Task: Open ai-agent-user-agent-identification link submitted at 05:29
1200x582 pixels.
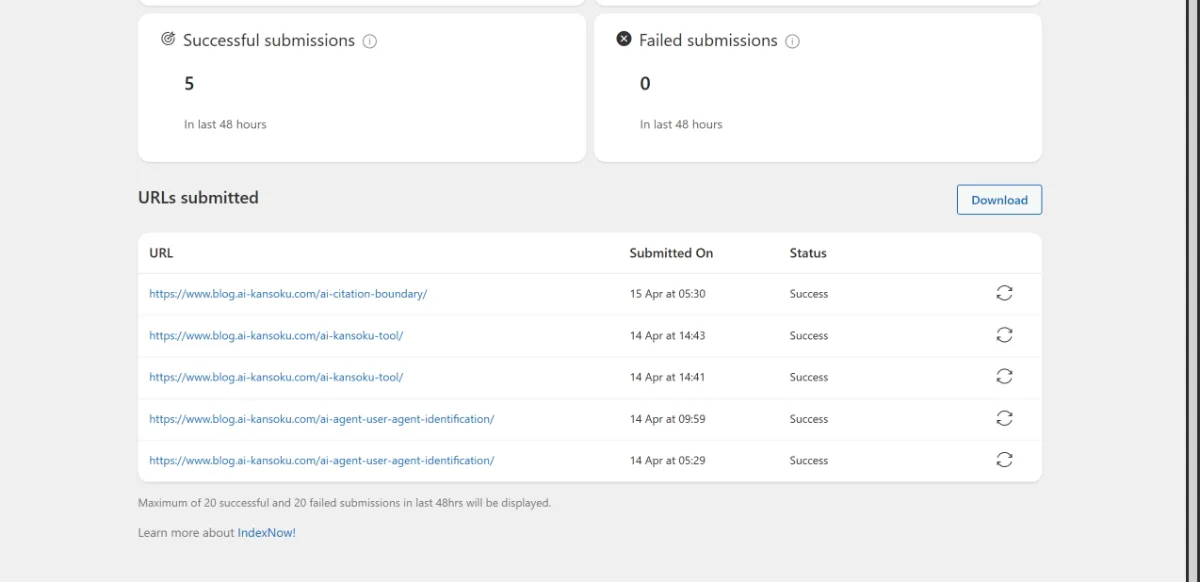Action: click(321, 461)
